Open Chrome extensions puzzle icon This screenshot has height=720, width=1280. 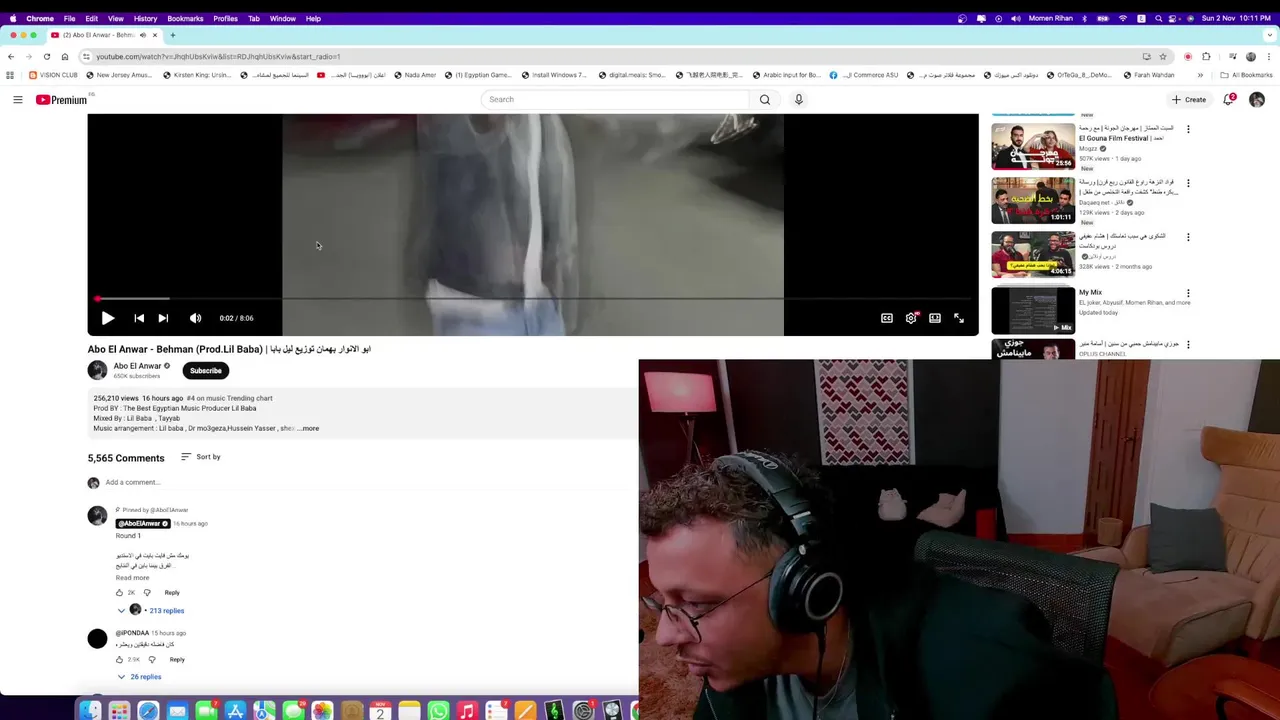click(1206, 56)
